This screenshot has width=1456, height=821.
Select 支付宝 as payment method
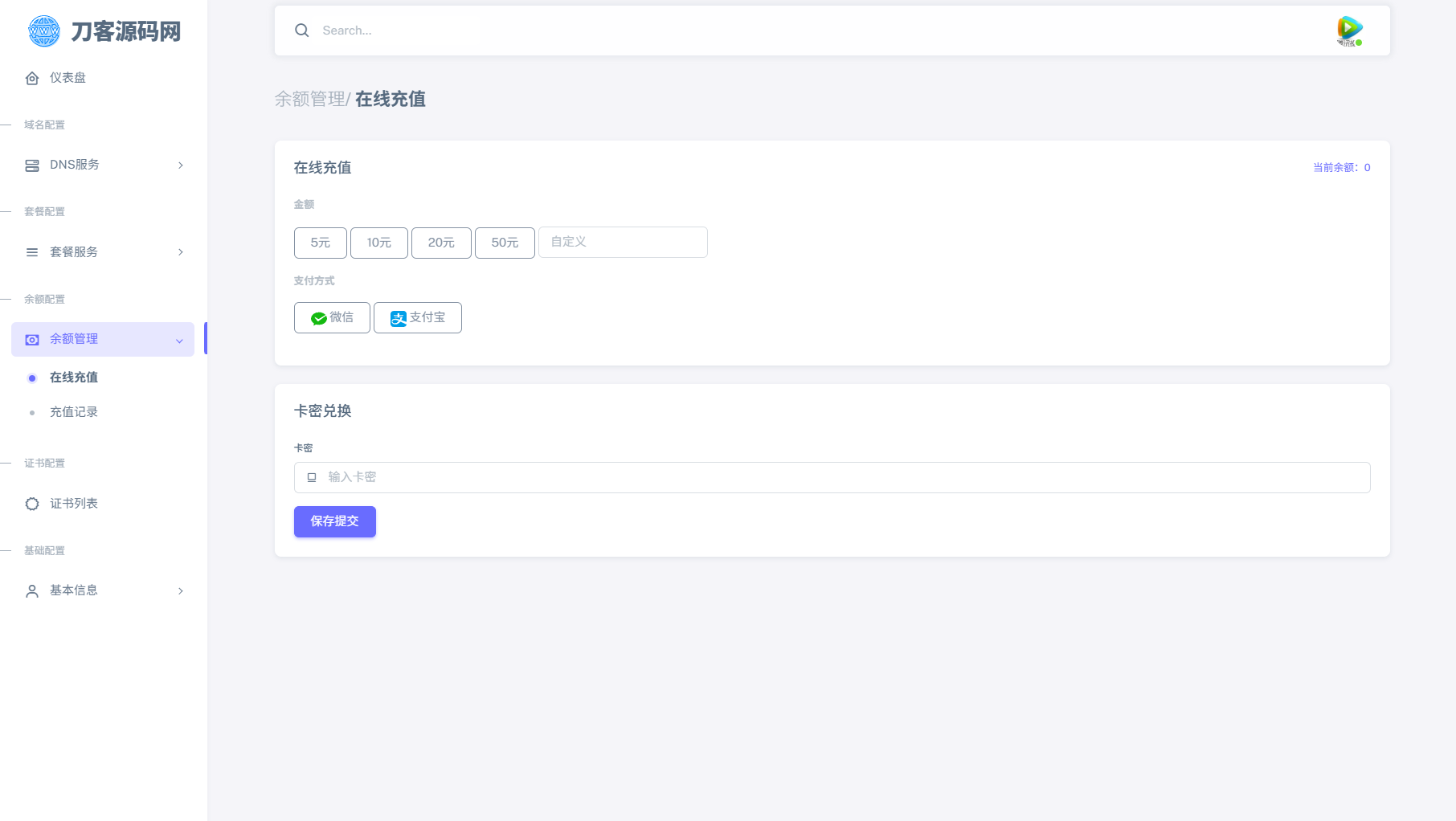417,317
